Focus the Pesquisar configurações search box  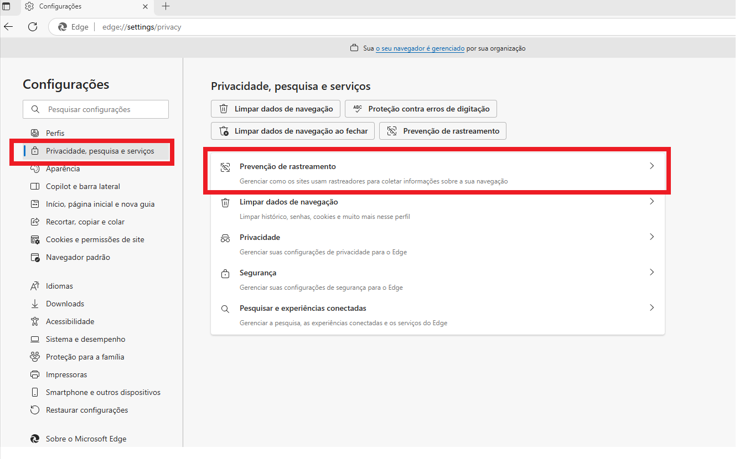(x=95, y=109)
